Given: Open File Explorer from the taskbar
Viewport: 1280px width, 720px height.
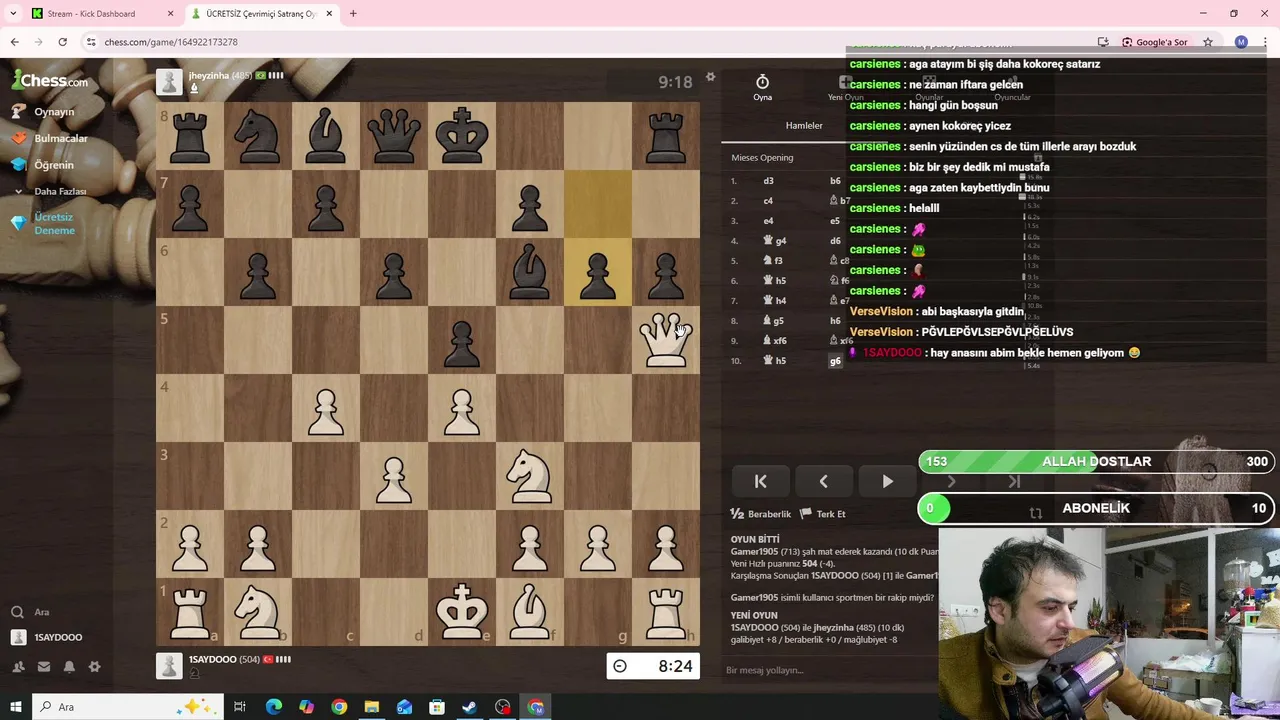Looking at the screenshot, I should click(x=372, y=707).
